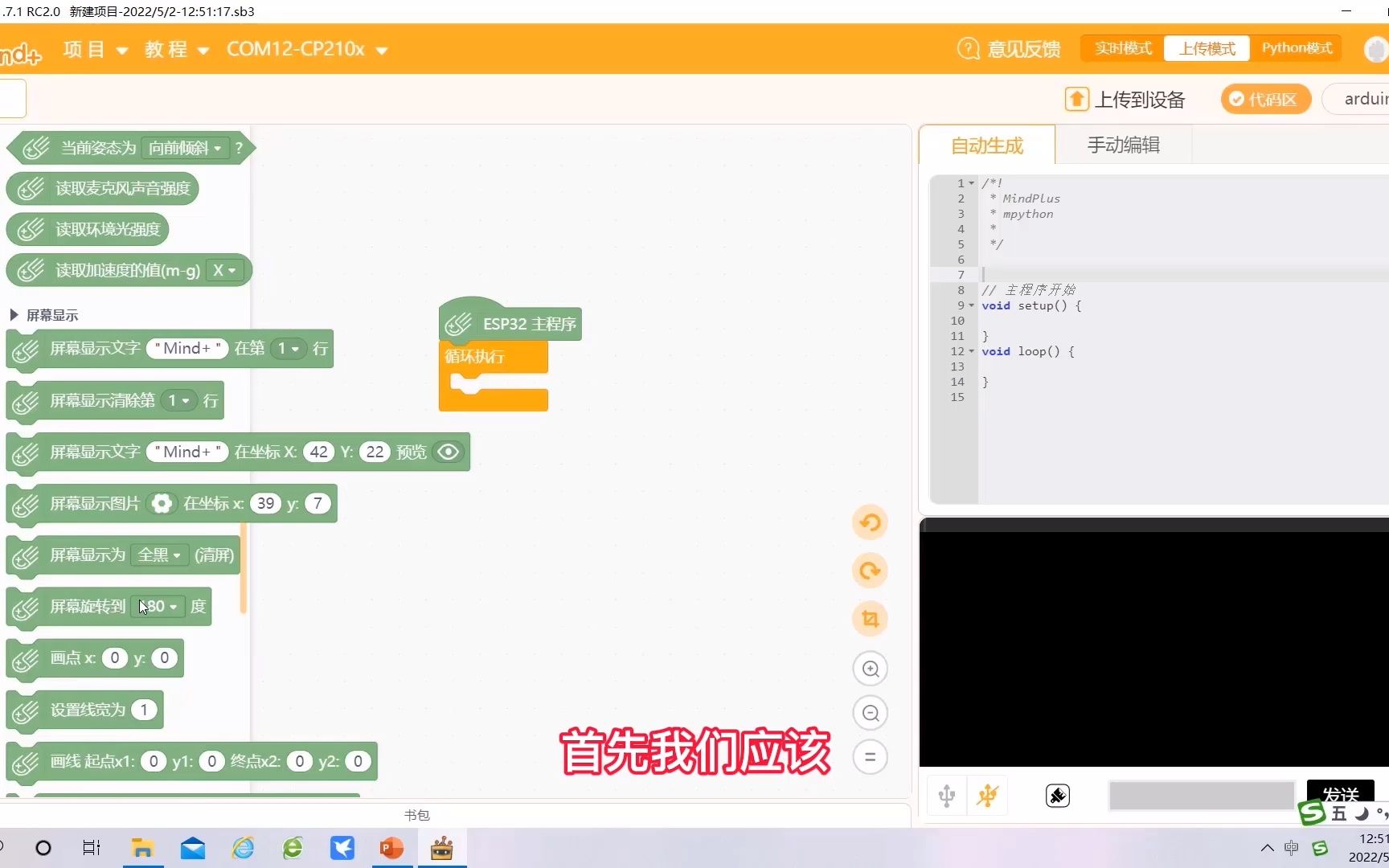The width and height of the screenshot is (1389, 868).
Task: Select the 读取麦克风声音强度 block
Action: coord(103,189)
